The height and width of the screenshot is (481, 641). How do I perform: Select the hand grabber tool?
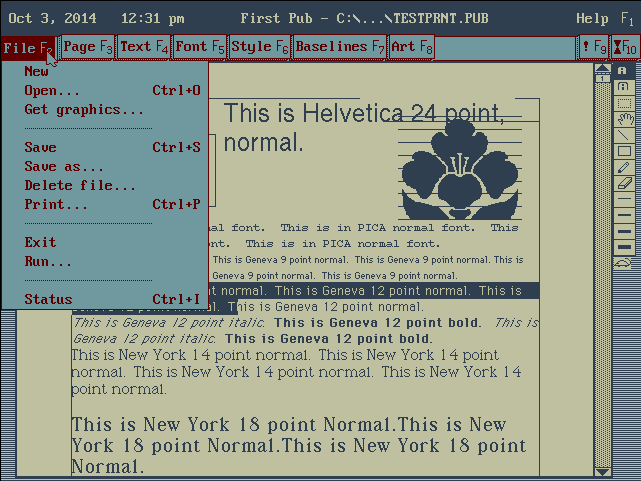[x=623, y=119]
